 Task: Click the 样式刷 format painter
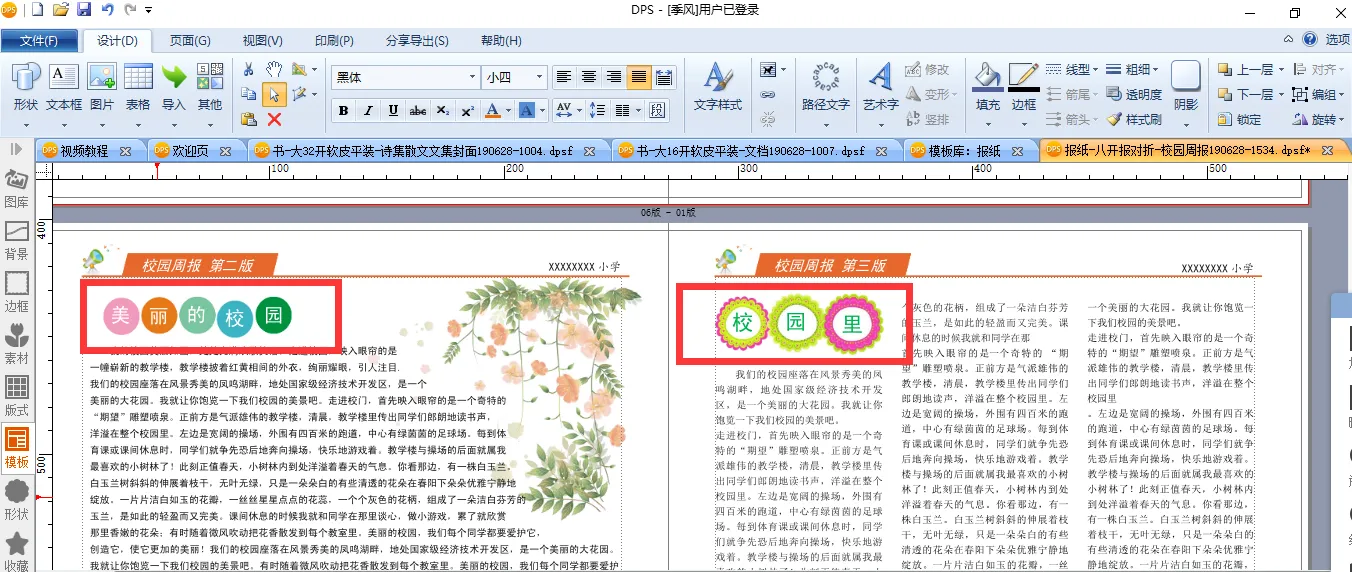(1134, 119)
